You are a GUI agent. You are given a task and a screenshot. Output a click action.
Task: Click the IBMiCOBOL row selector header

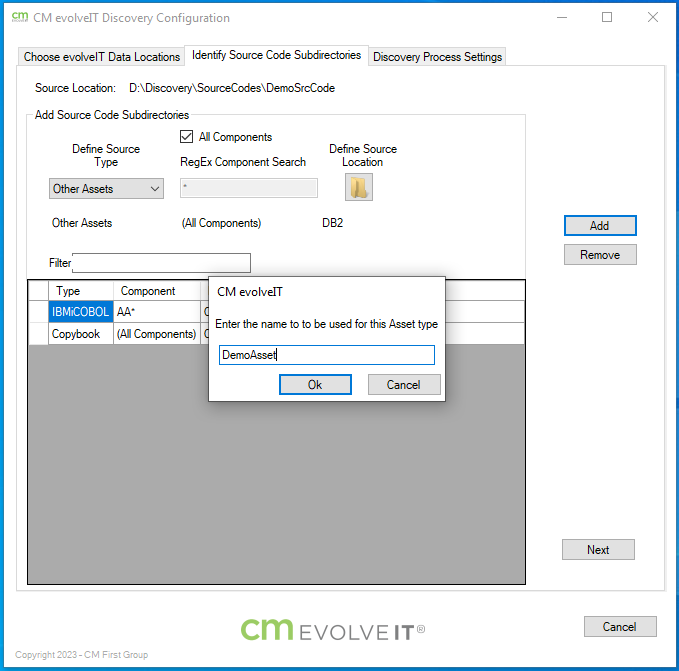(38, 312)
